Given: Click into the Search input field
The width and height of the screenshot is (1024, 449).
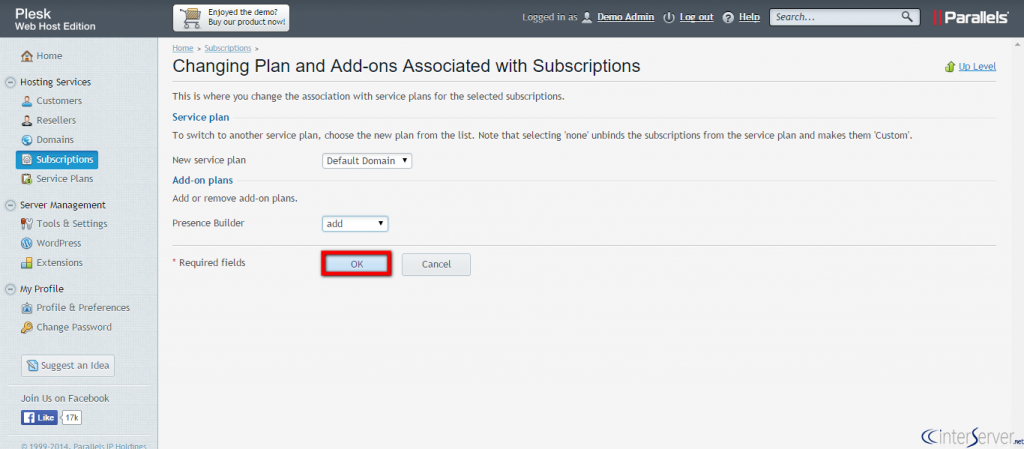Looking at the screenshot, I should [x=836, y=18].
